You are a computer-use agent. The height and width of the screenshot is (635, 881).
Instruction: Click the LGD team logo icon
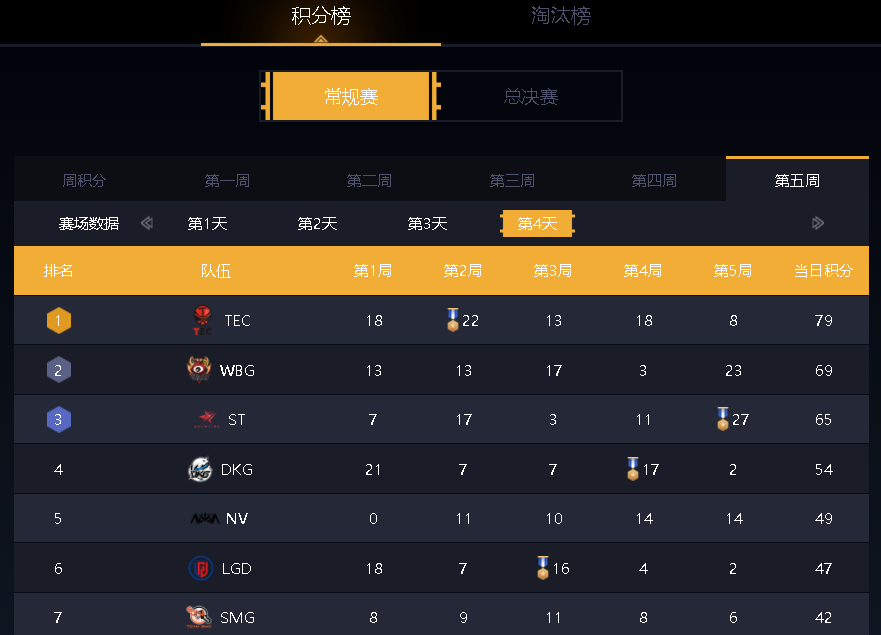point(201,568)
